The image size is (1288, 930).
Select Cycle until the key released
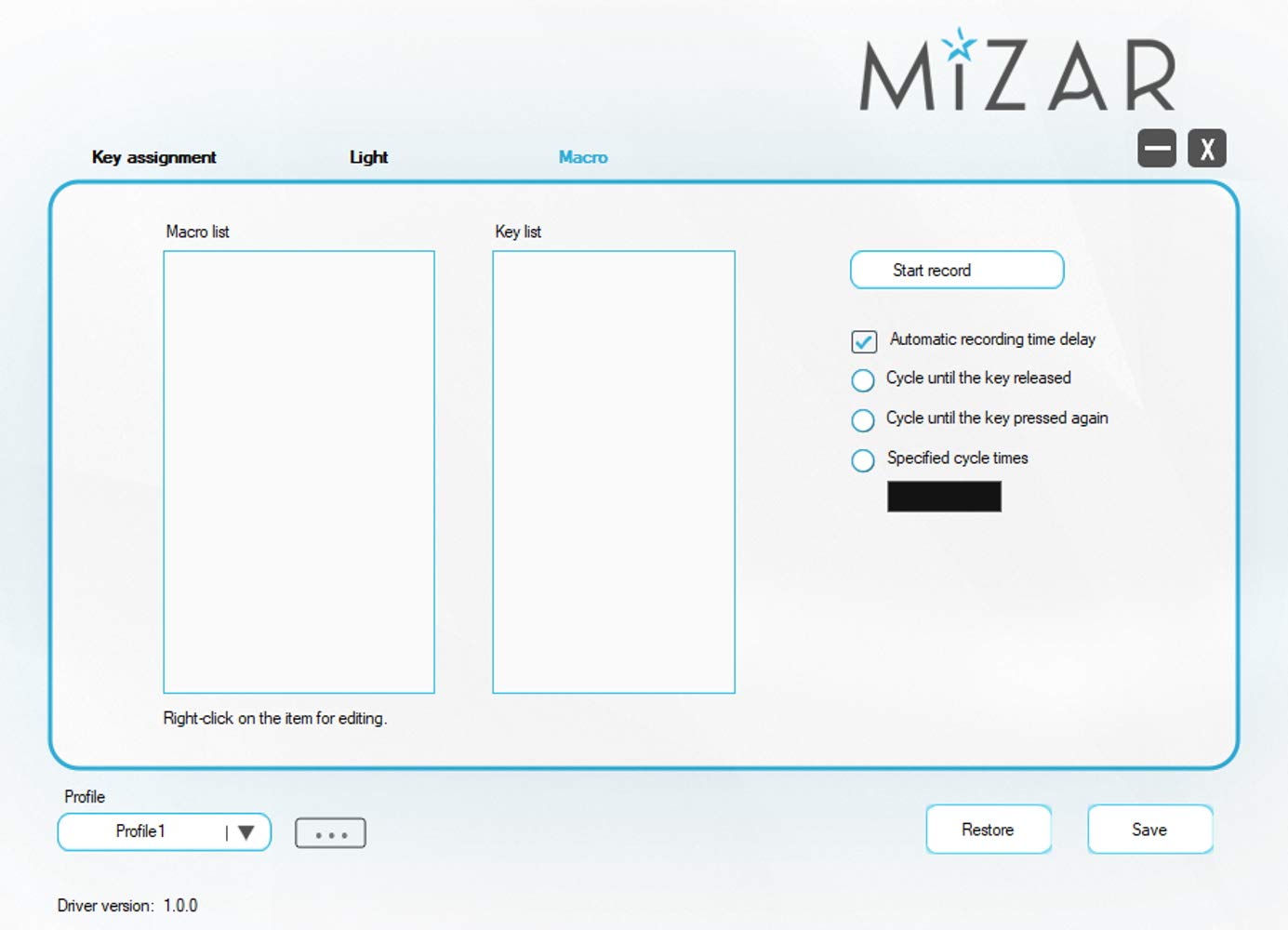click(x=863, y=379)
